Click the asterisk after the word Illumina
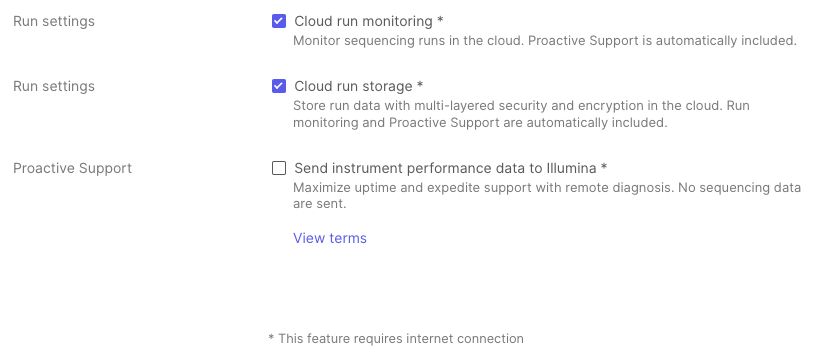This screenshot has height=361, width=825. coord(604,166)
